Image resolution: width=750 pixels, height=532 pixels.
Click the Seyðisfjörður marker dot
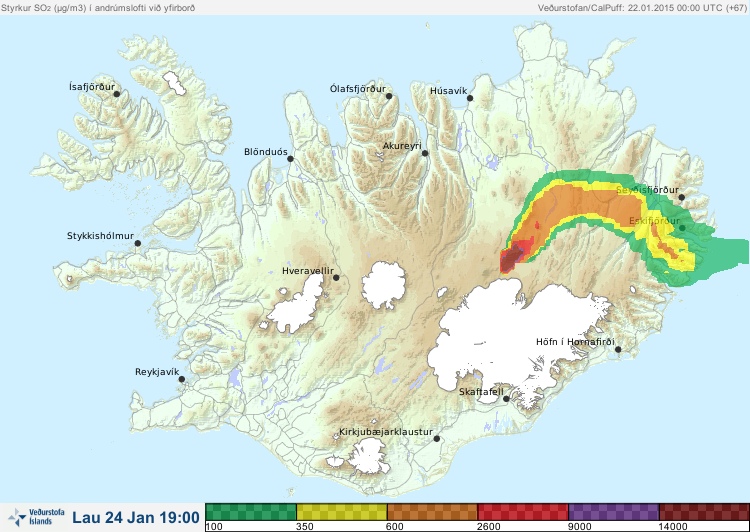pyautogui.click(x=682, y=197)
